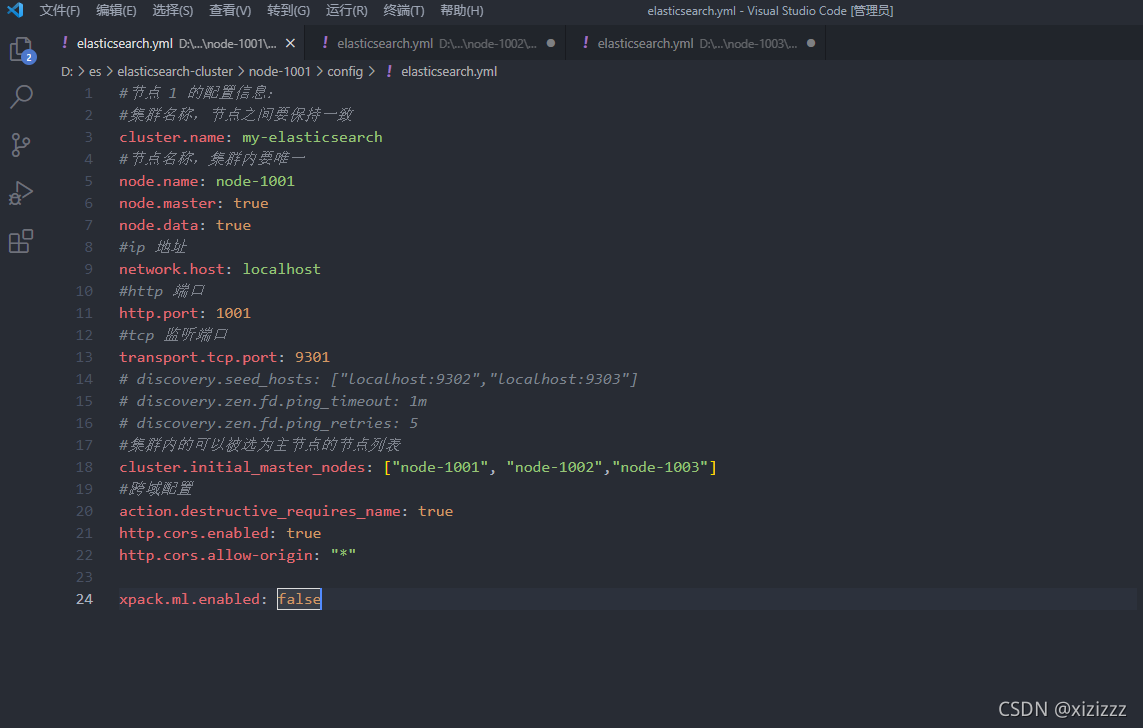This screenshot has height=728, width=1143.
Task: Click breadcrumb segment D:
Action: click(x=67, y=71)
